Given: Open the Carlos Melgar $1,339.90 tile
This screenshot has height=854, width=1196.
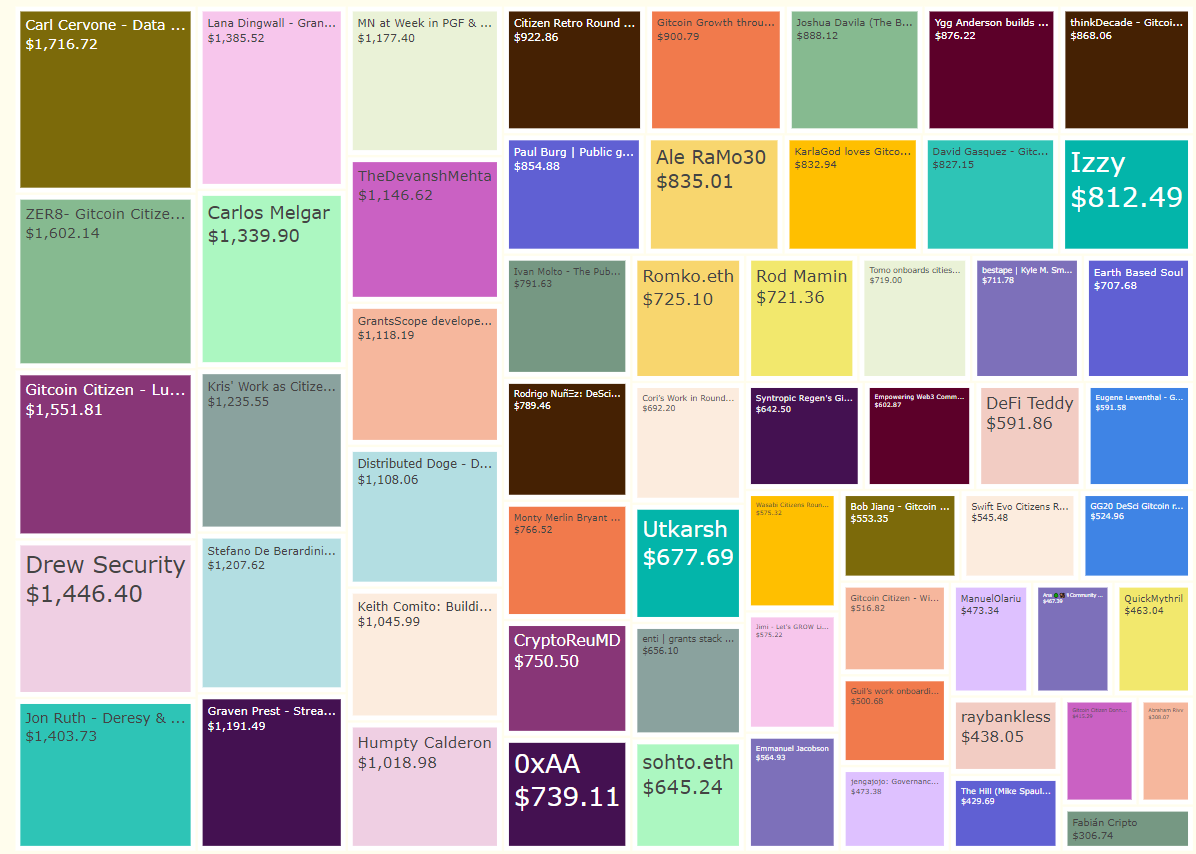Looking at the screenshot, I should pyautogui.click(x=272, y=279).
